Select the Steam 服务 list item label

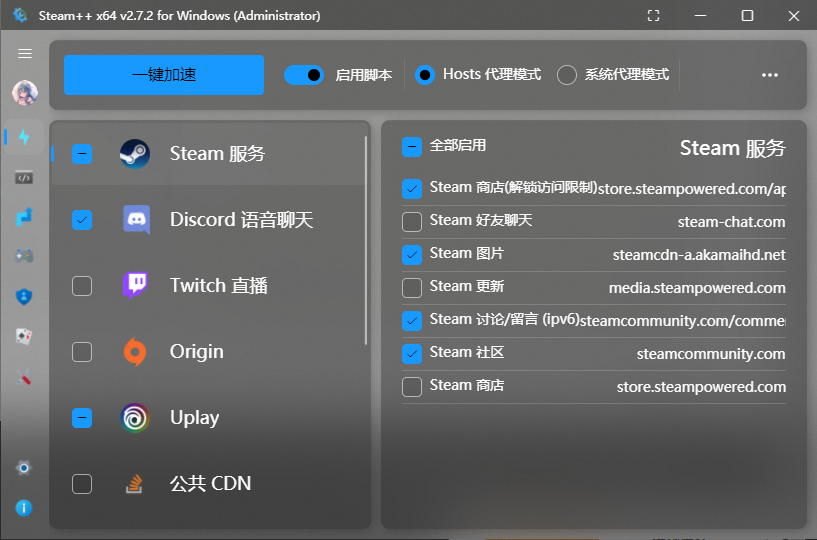217,154
